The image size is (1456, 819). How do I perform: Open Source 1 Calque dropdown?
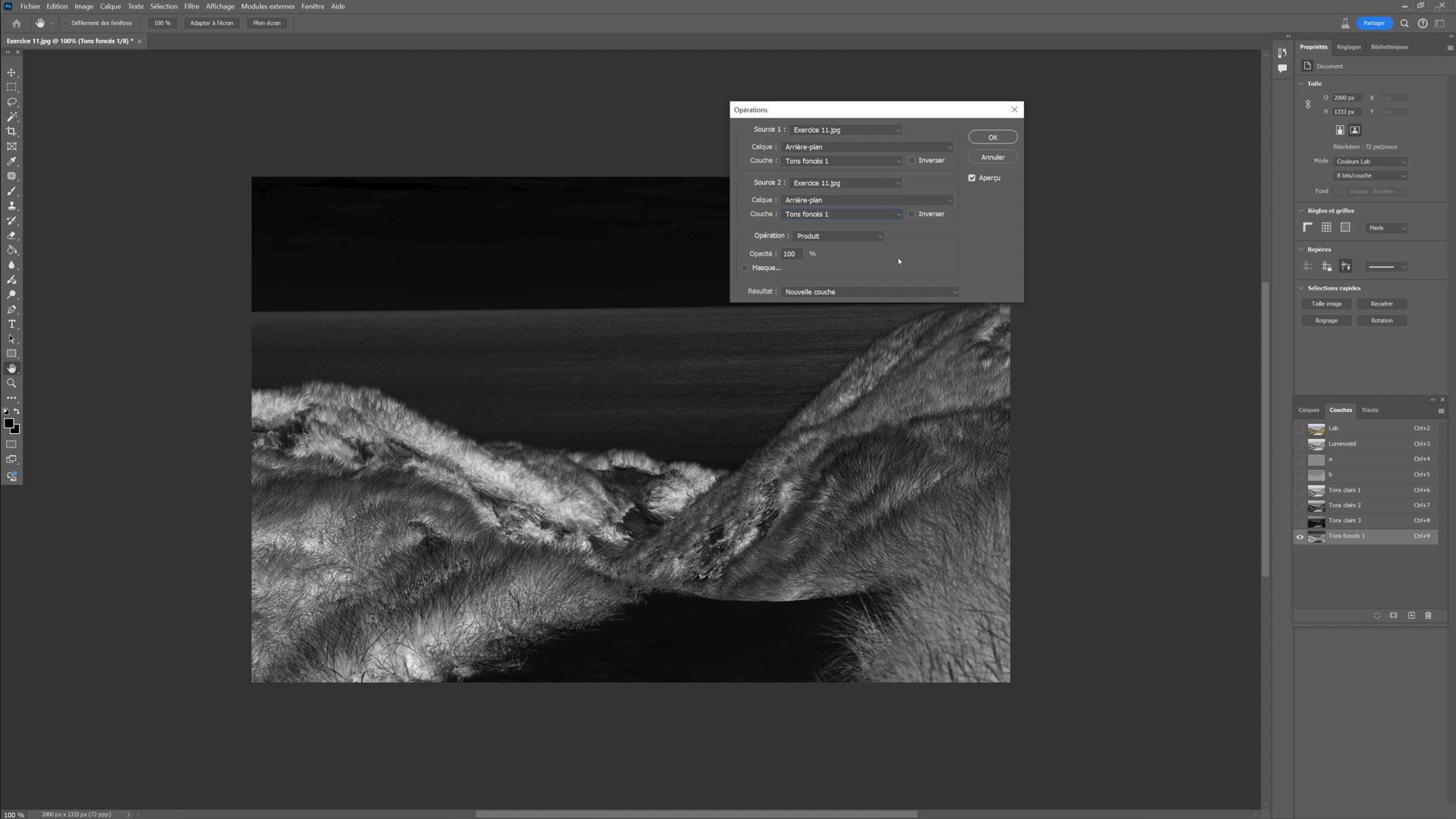coord(867,147)
